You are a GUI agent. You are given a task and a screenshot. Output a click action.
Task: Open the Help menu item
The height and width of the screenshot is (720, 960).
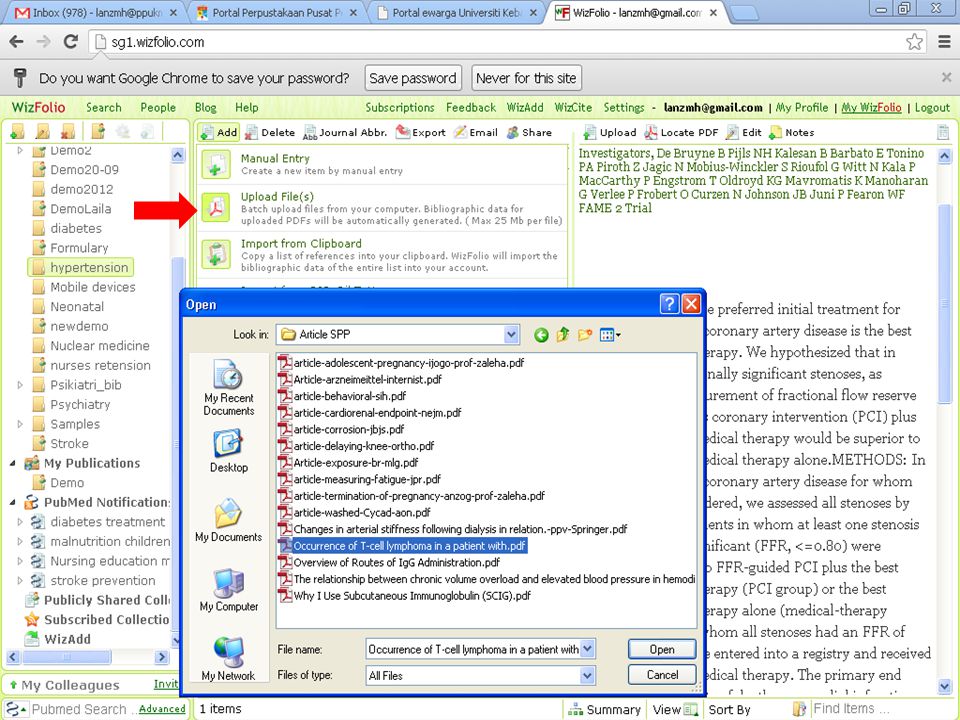[x=247, y=107]
